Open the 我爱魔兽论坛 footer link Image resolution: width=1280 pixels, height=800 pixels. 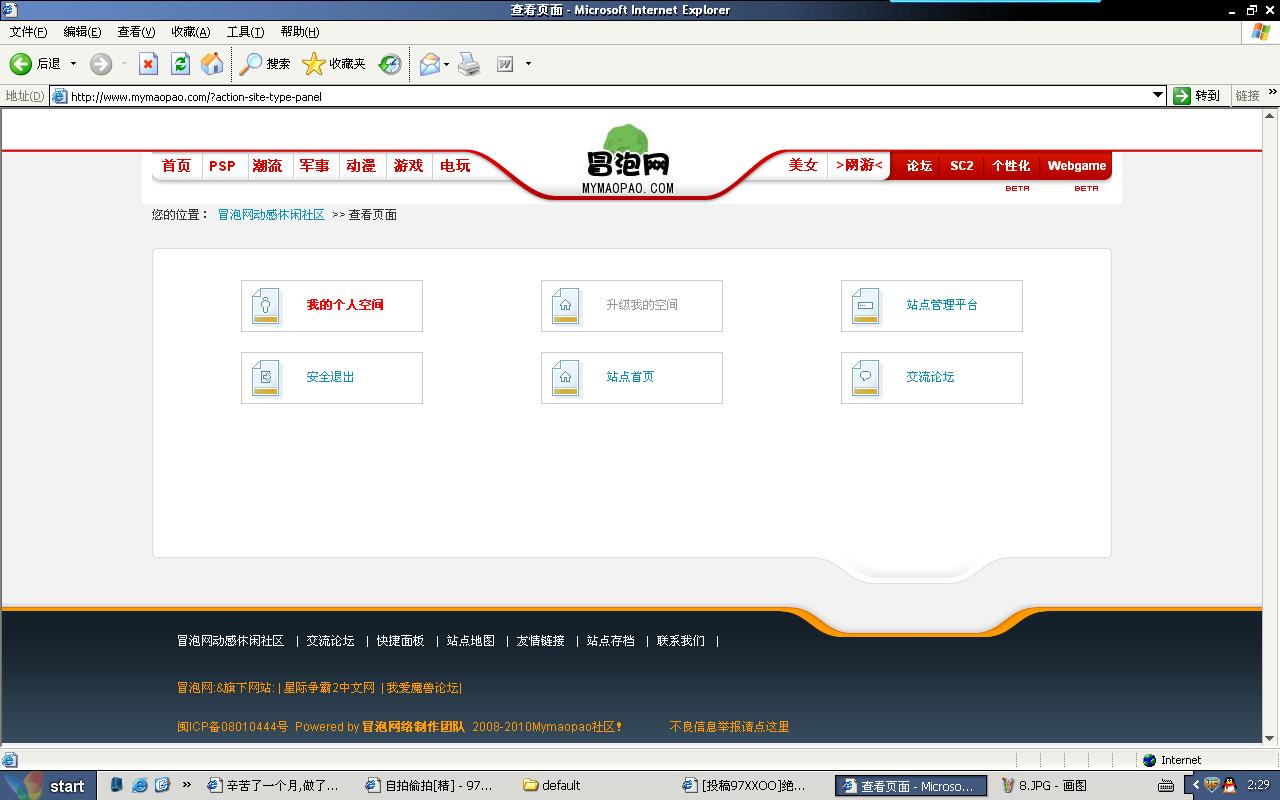[422, 688]
